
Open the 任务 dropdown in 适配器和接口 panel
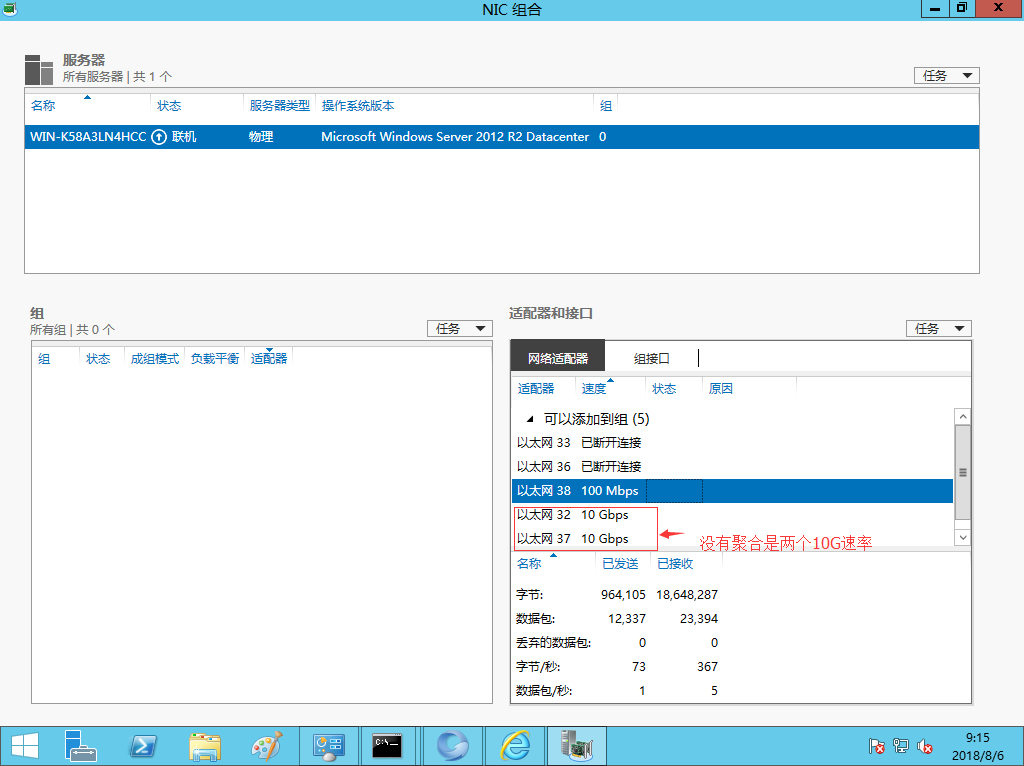pyautogui.click(x=937, y=328)
